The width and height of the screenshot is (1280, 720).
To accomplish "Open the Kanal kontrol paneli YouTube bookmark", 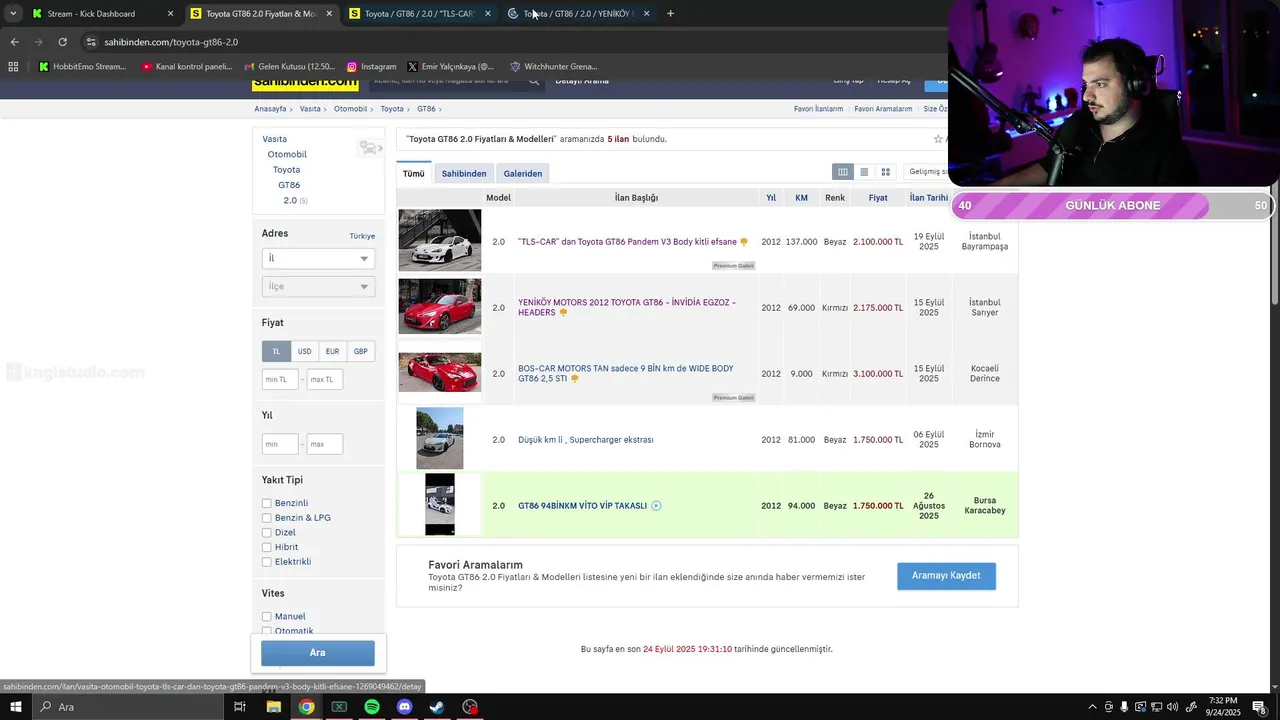I will [x=187, y=67].
